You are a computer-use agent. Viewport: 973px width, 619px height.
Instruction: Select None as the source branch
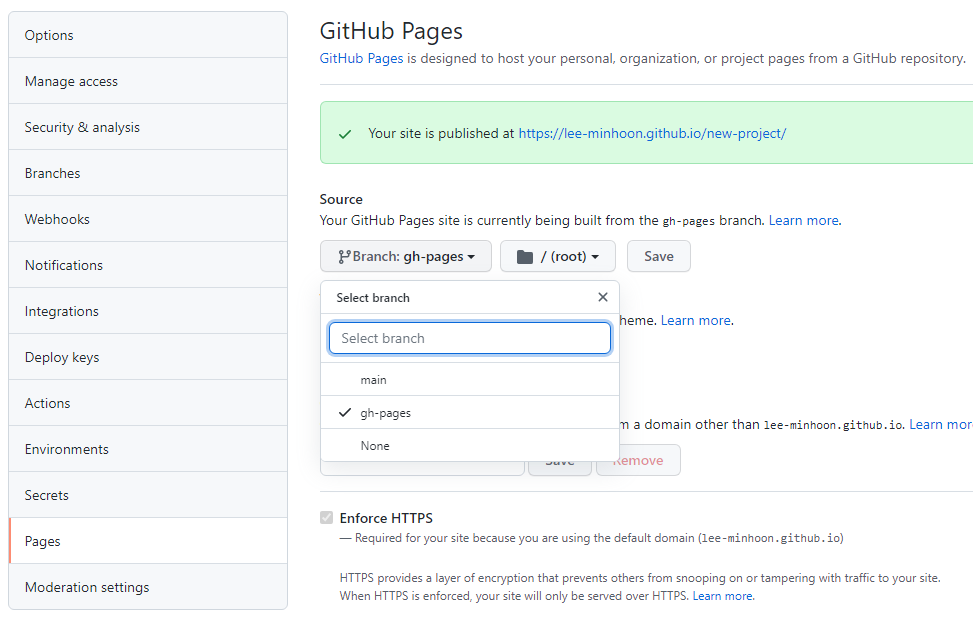(x=470, y=445)
